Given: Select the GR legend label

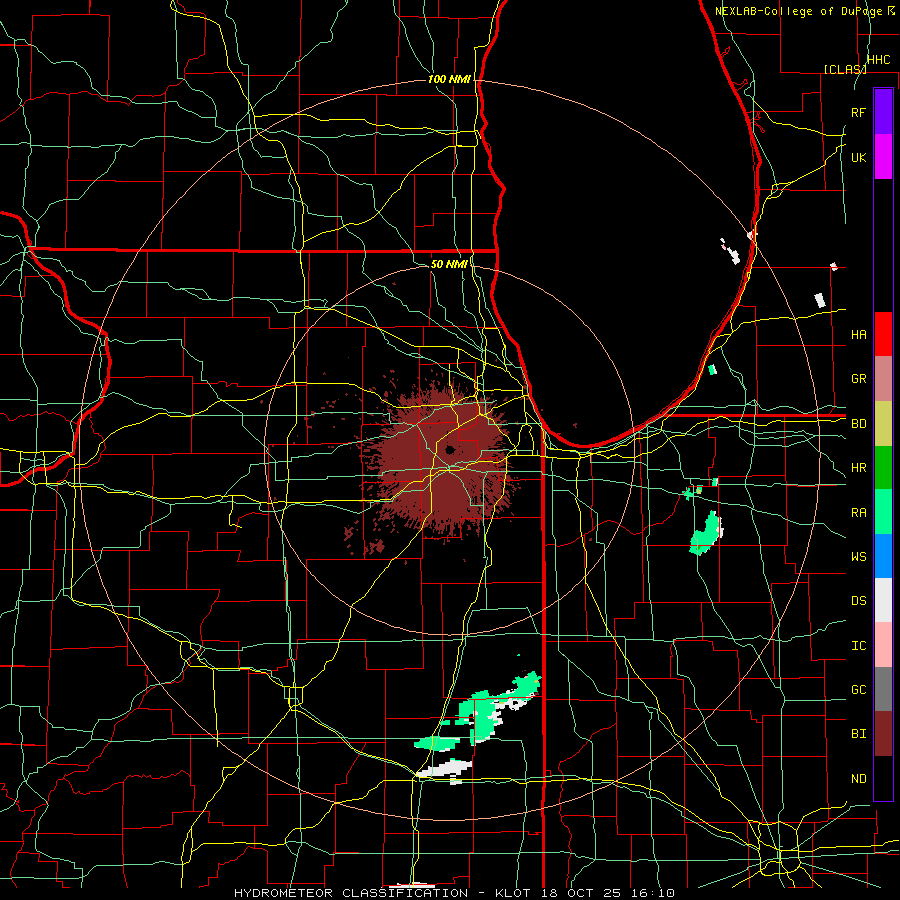Looking at the screenshot, I should click(x=858, y=379).
